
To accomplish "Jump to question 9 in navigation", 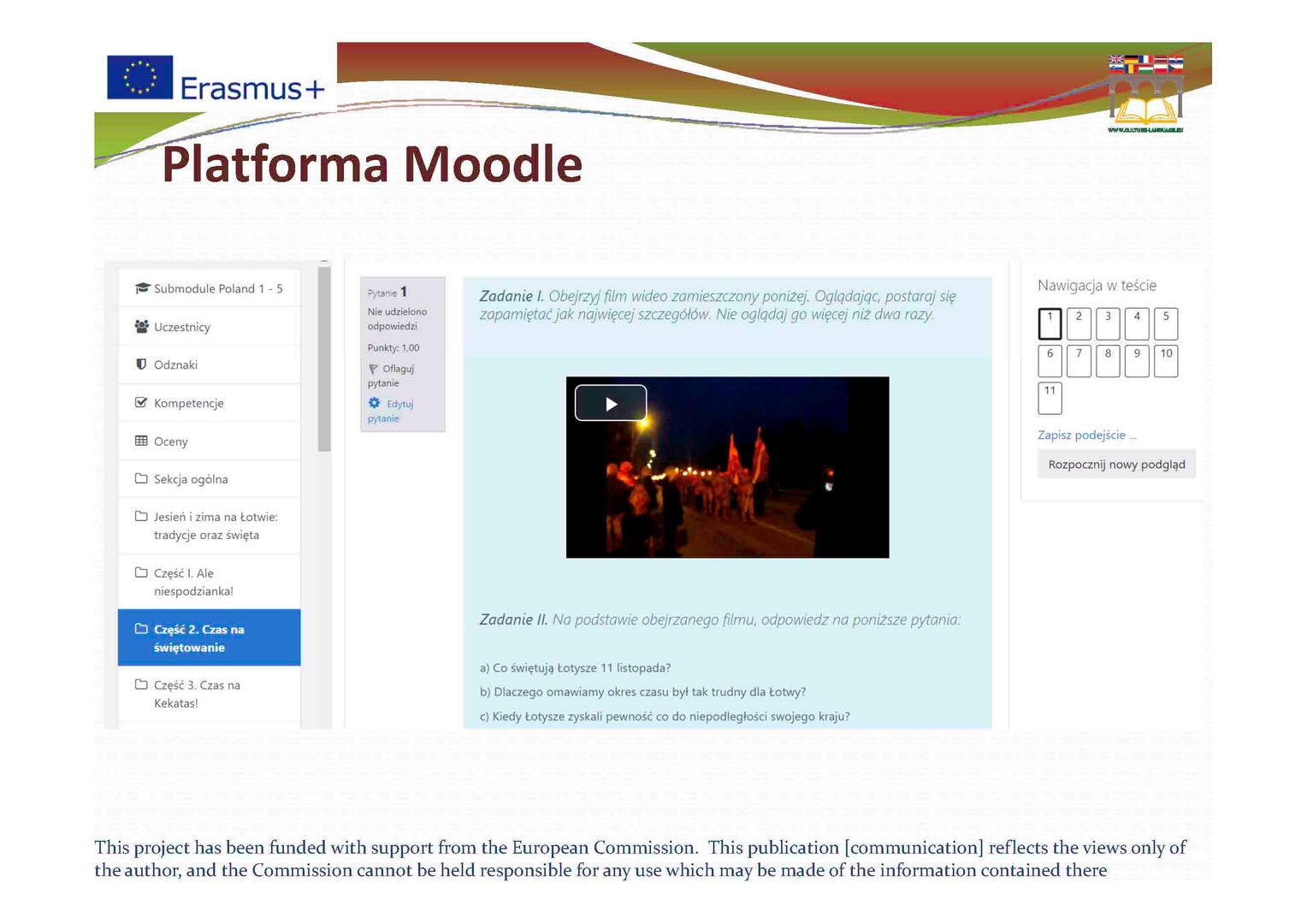I will [x=1137, y=361].
